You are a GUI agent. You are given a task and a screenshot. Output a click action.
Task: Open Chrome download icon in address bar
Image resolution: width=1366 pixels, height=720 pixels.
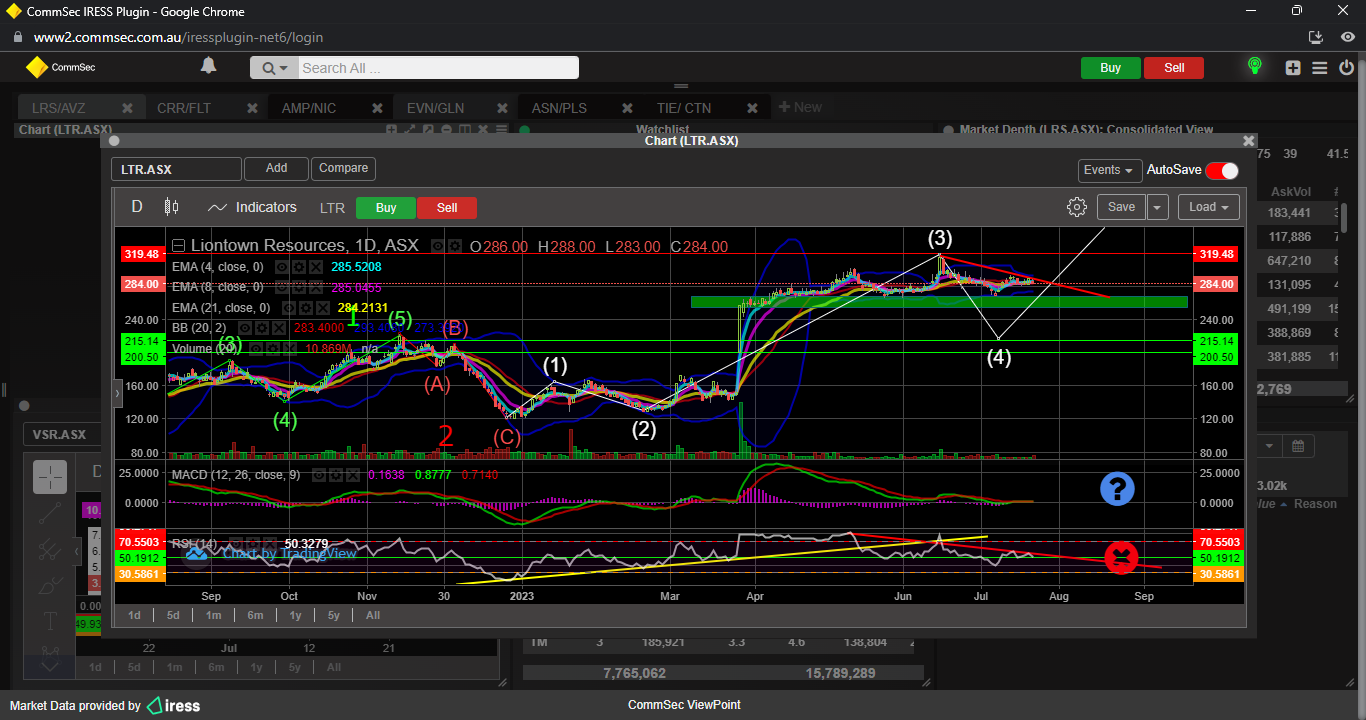tap(1316, 37)
